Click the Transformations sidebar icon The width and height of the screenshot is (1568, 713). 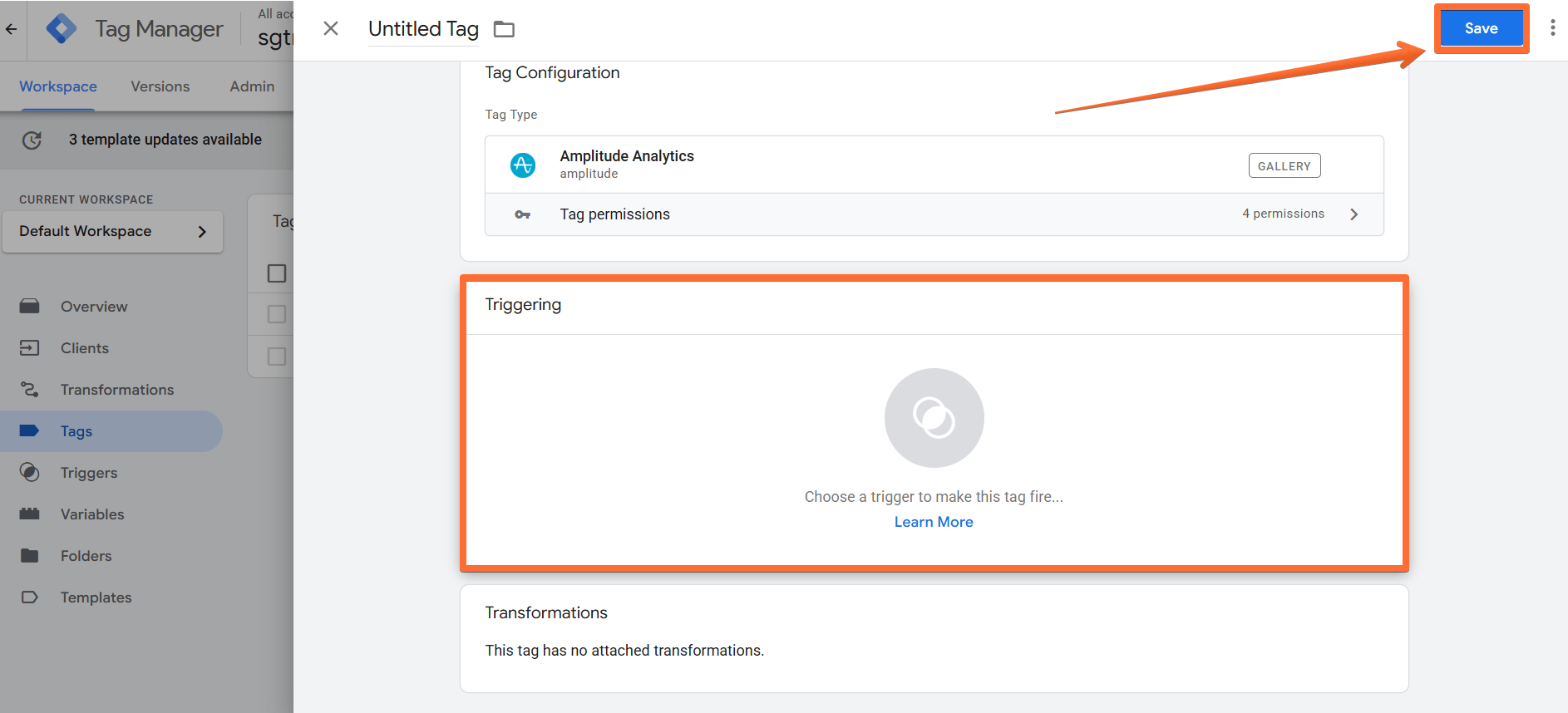pyautogui.click(x=30, y=390)
